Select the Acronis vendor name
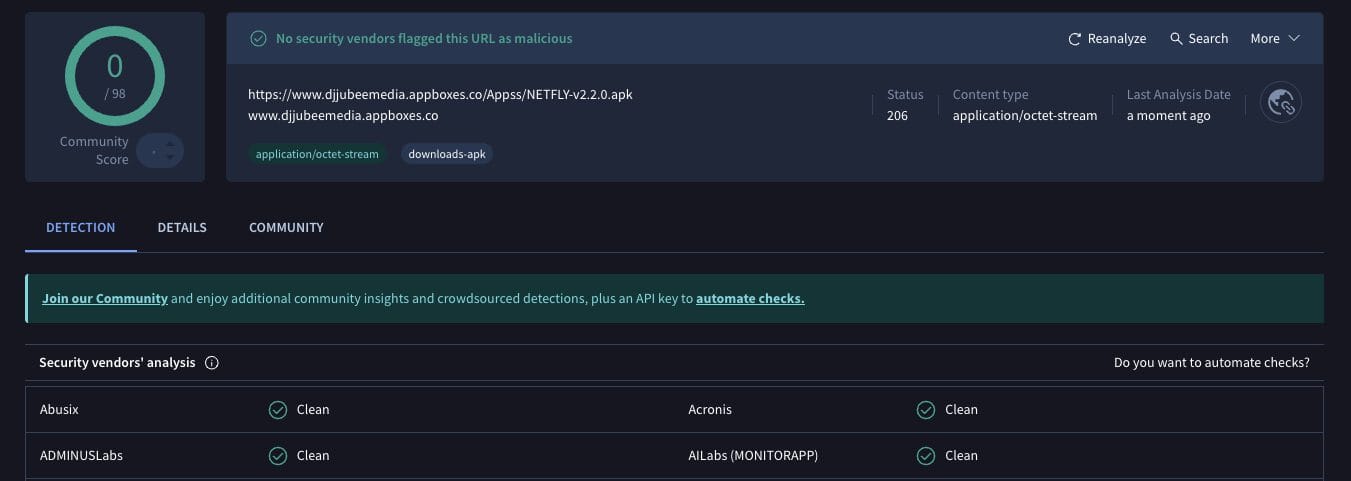This screenshot has height=481, width=1351. 710,409
